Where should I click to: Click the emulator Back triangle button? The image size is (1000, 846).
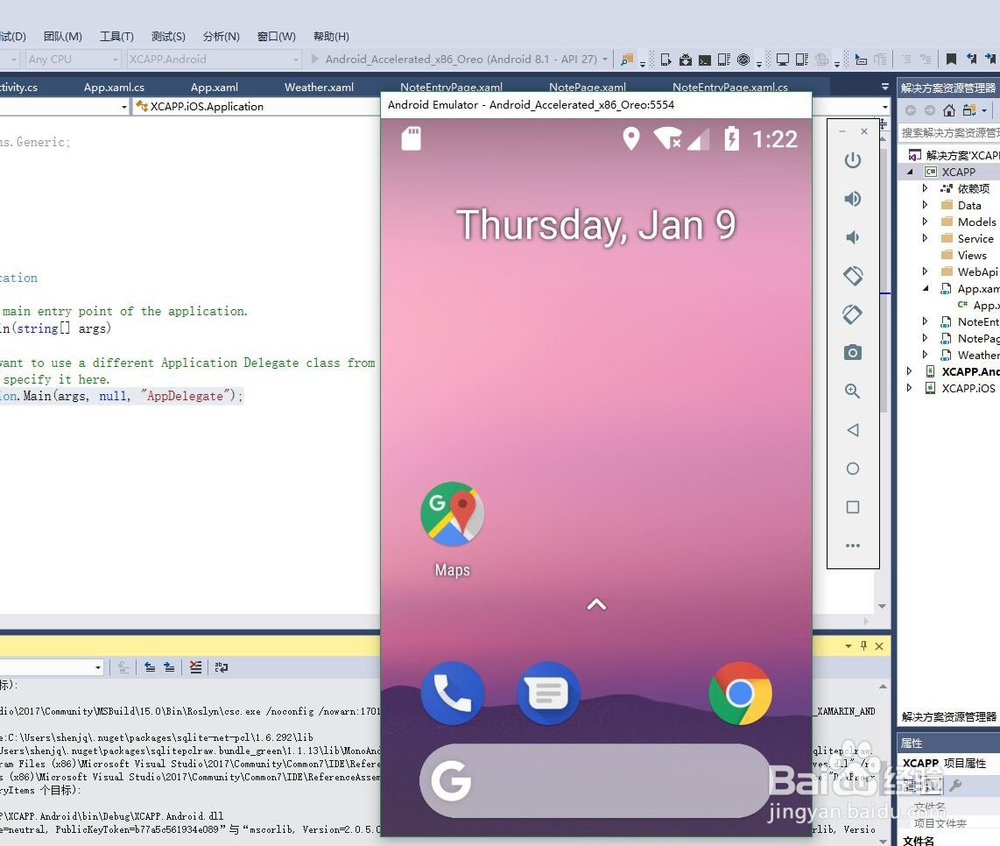point(853,430)
